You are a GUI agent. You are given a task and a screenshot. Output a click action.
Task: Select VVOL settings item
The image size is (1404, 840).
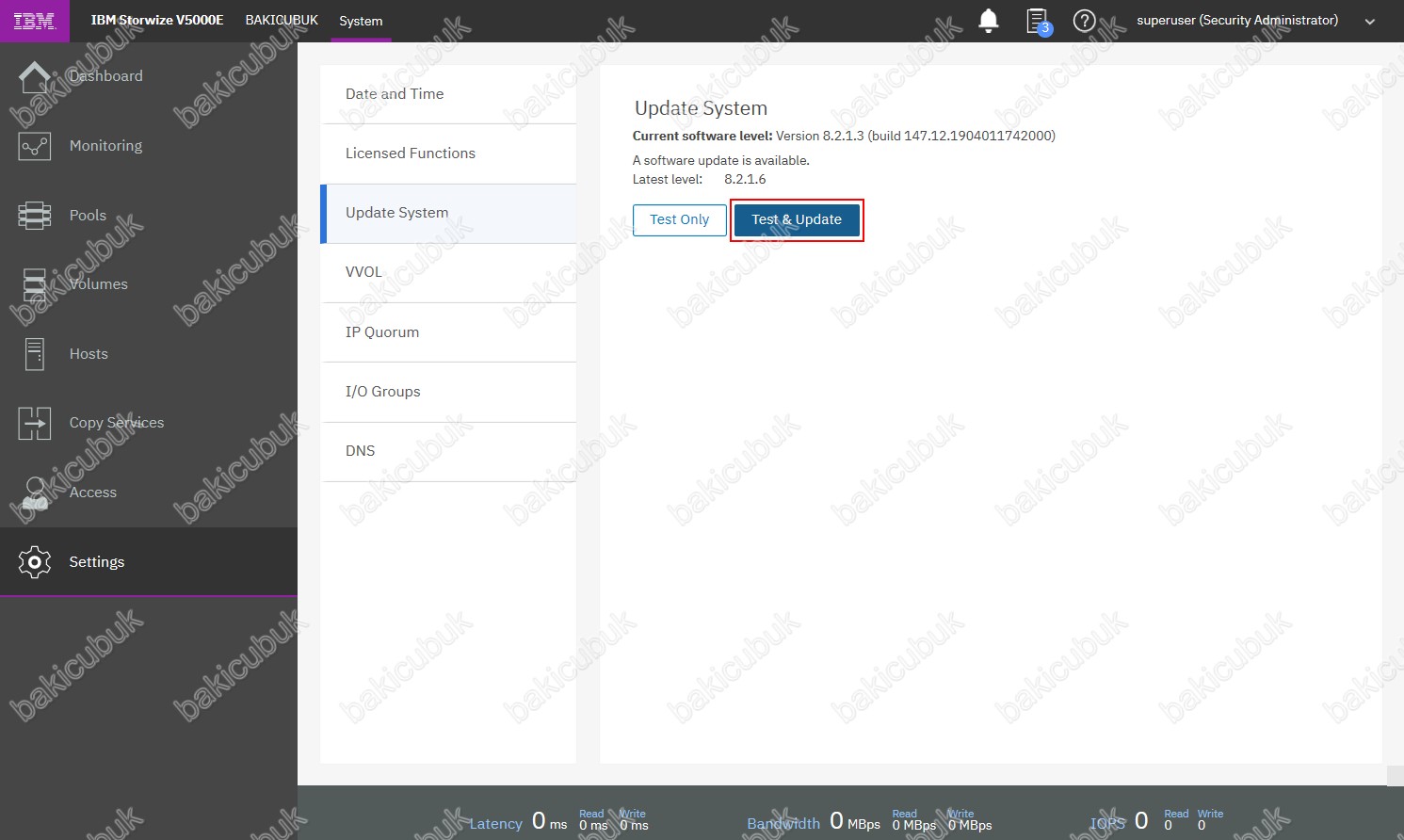click(x=448, y=272)
